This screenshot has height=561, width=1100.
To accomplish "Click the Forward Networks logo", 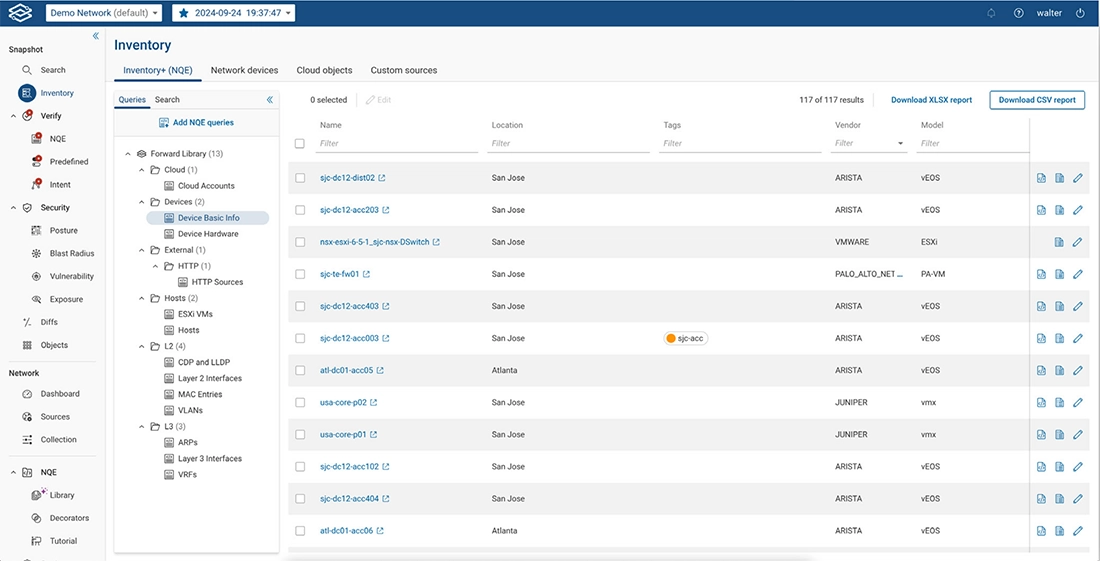I will tap(21, 13).
